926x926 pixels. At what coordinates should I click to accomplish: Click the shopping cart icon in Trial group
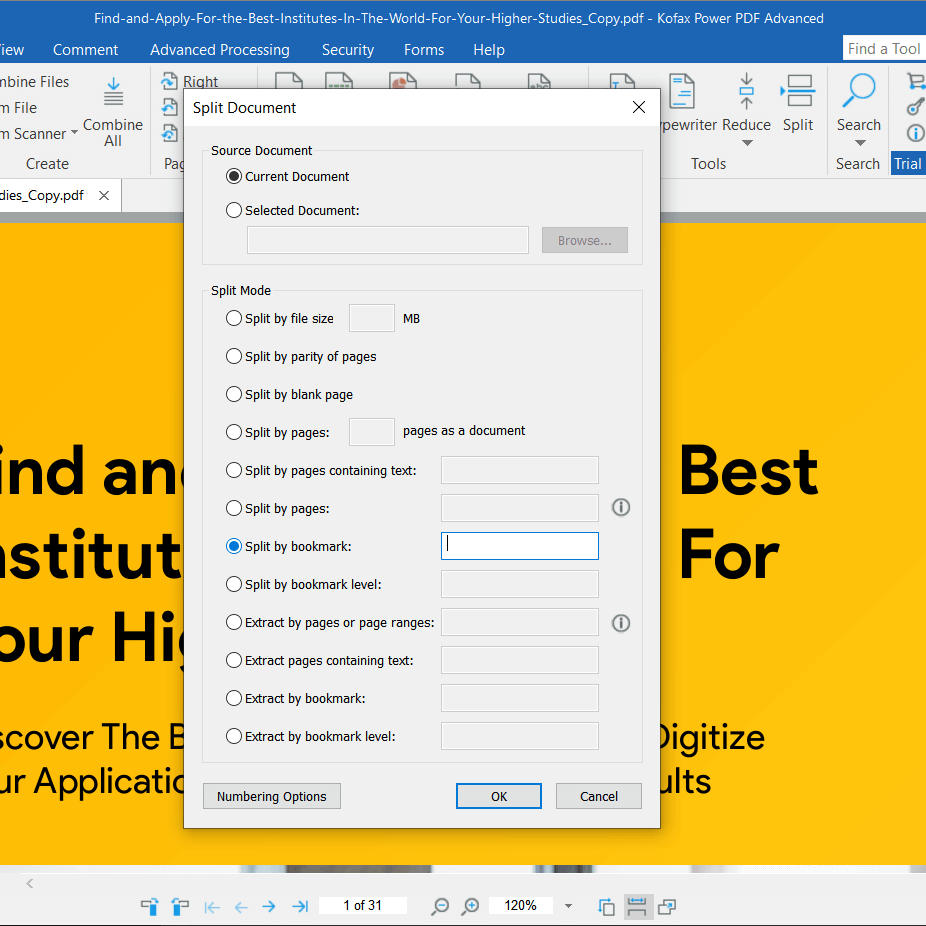point(915,81)
